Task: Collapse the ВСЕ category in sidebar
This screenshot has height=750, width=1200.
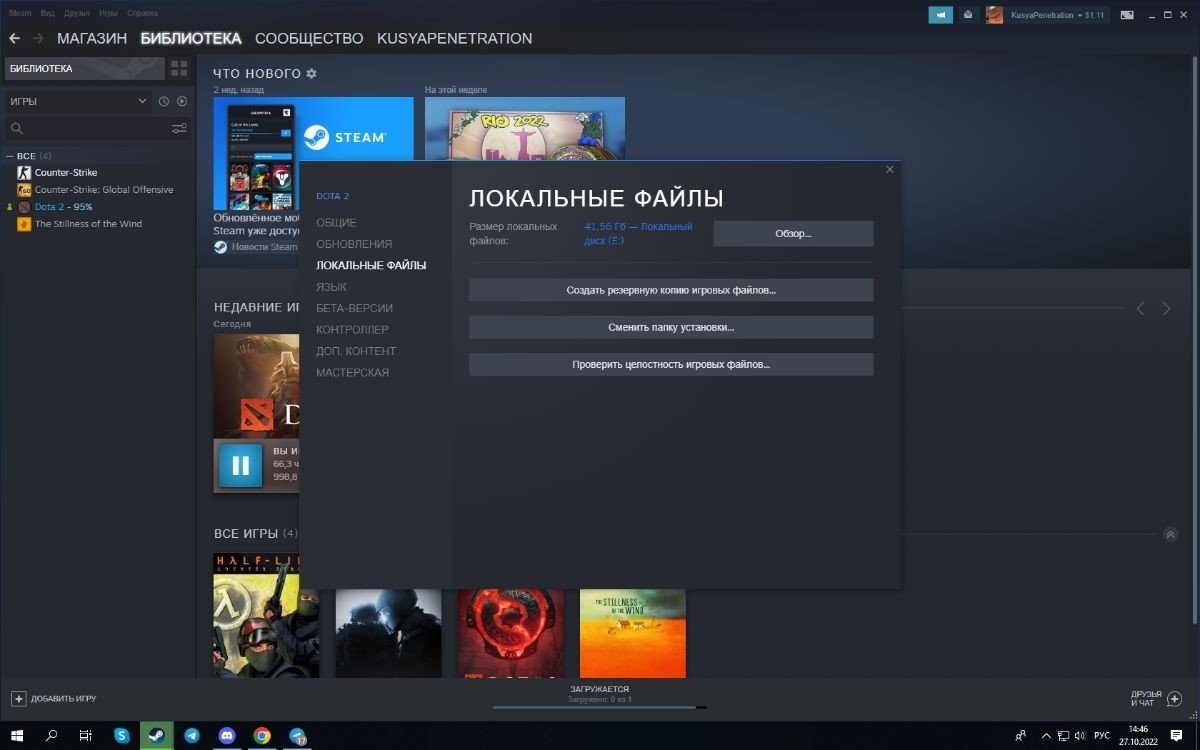Action: (10, 156)
